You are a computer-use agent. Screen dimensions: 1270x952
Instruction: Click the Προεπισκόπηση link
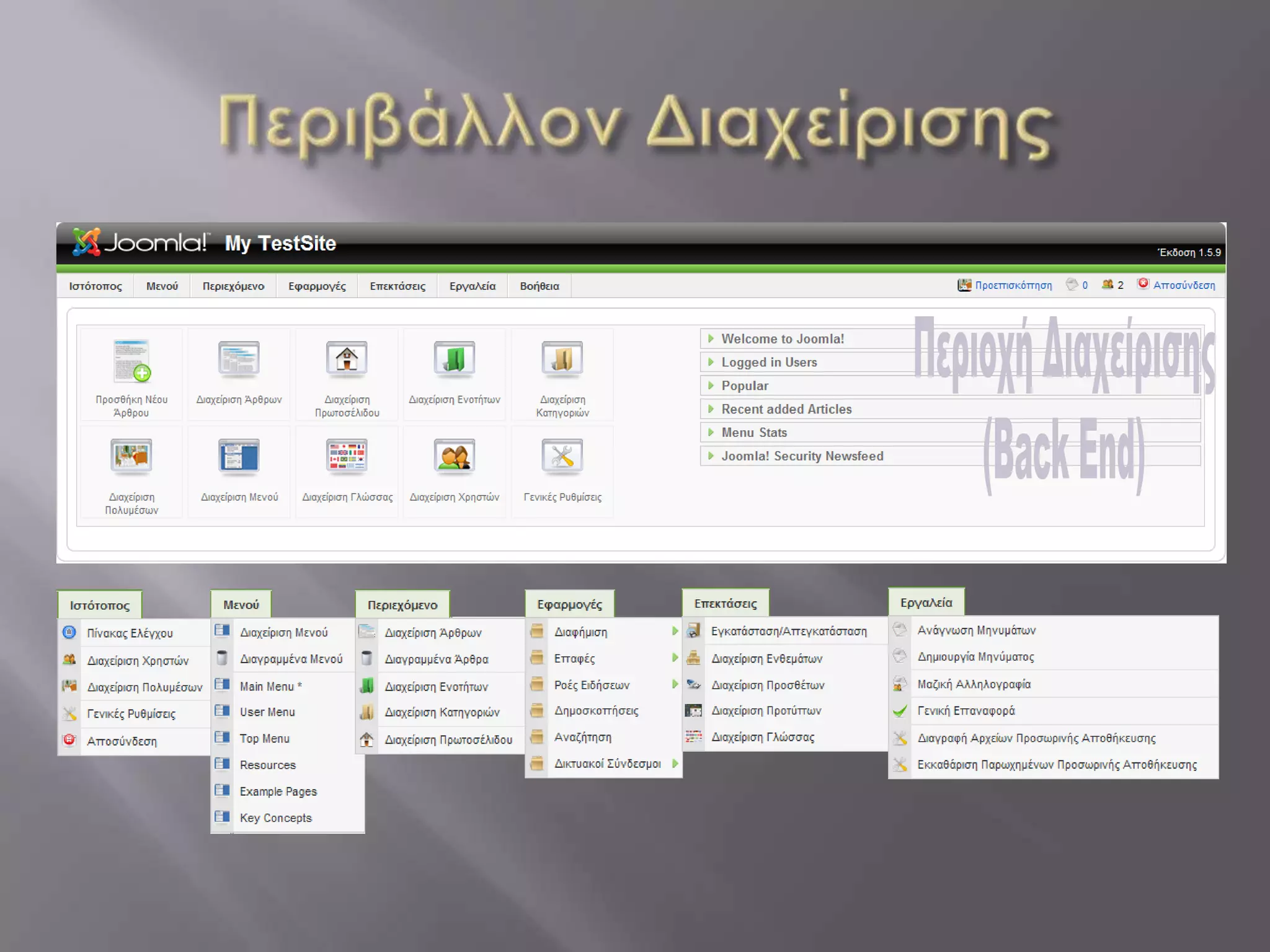pos(1013,285)
